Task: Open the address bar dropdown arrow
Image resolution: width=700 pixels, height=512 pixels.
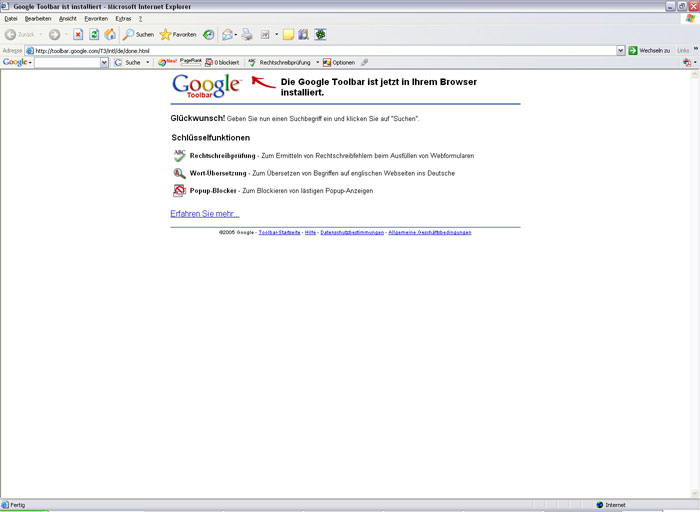Action: 621,50
